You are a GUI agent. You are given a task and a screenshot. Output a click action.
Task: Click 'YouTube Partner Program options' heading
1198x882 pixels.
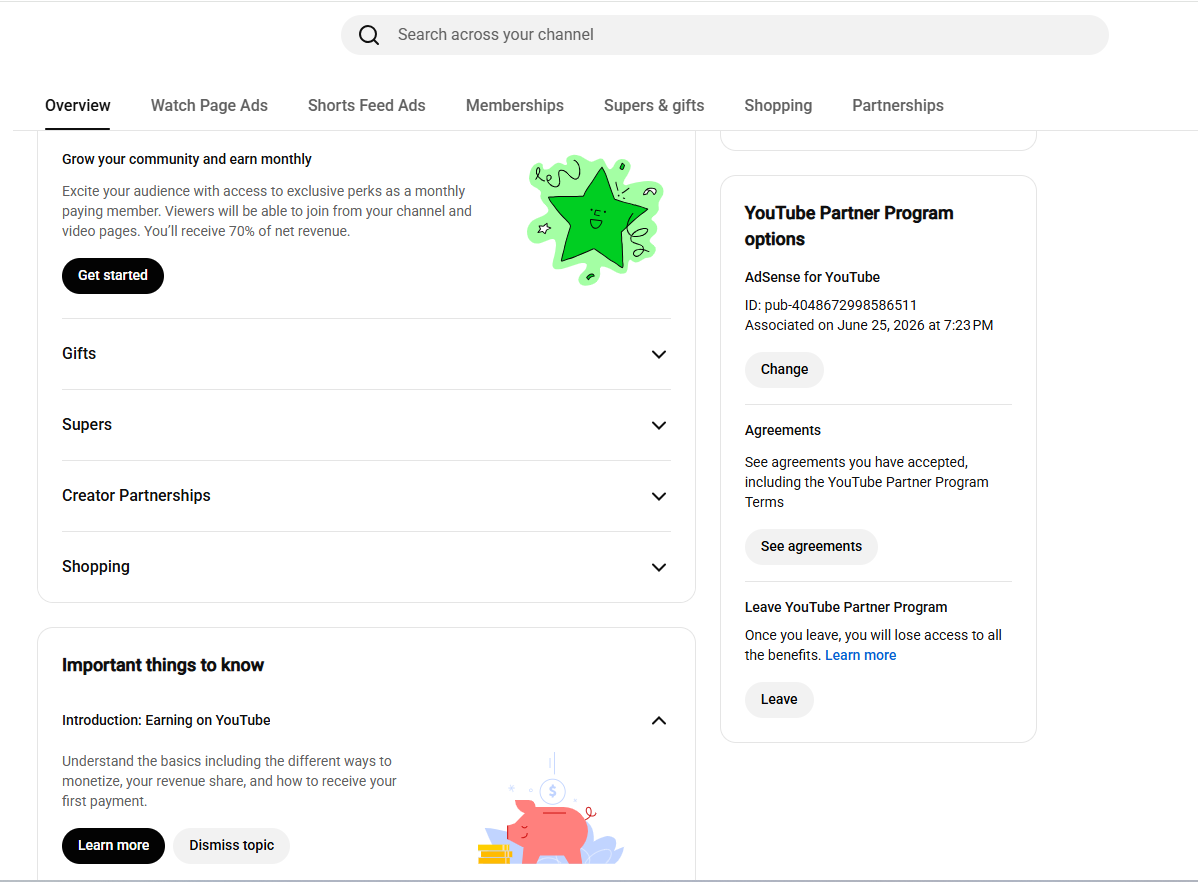[849, 225]
